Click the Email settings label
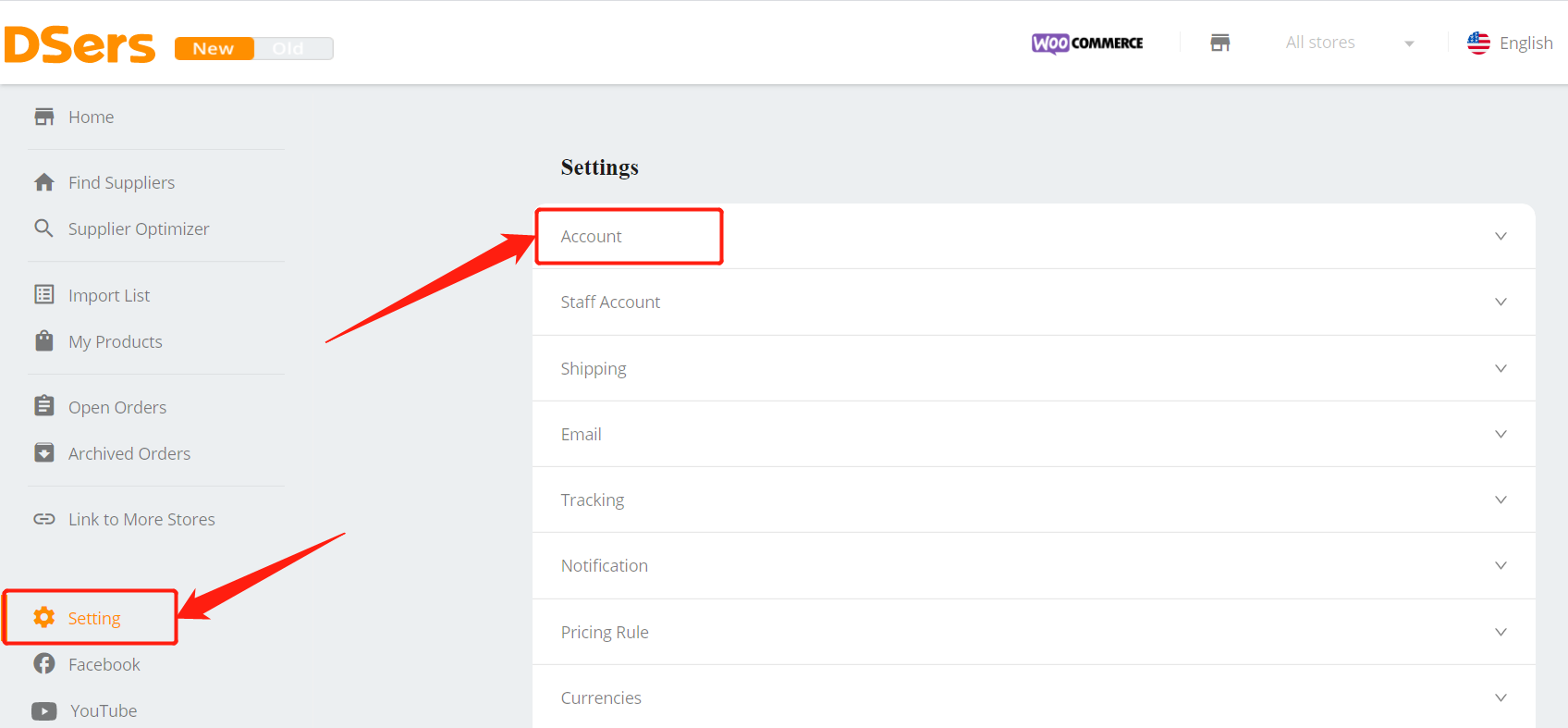1568x728 pixels. pos(581,434)
